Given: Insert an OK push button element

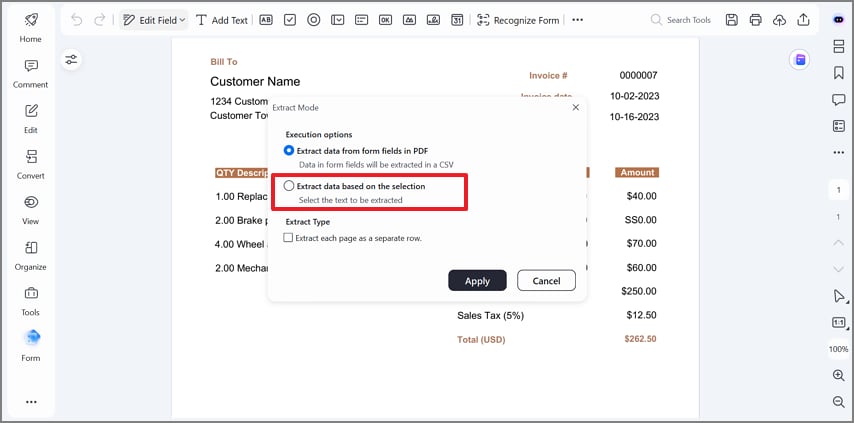Looking at the screenshot, I should 385,20.
